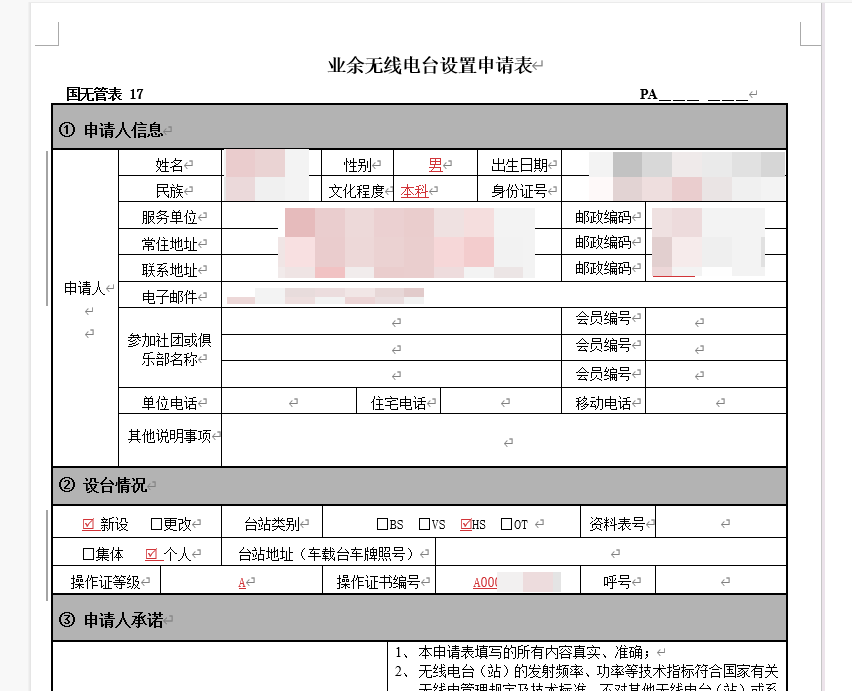Check the 集体 checkbox

point(88,554)
